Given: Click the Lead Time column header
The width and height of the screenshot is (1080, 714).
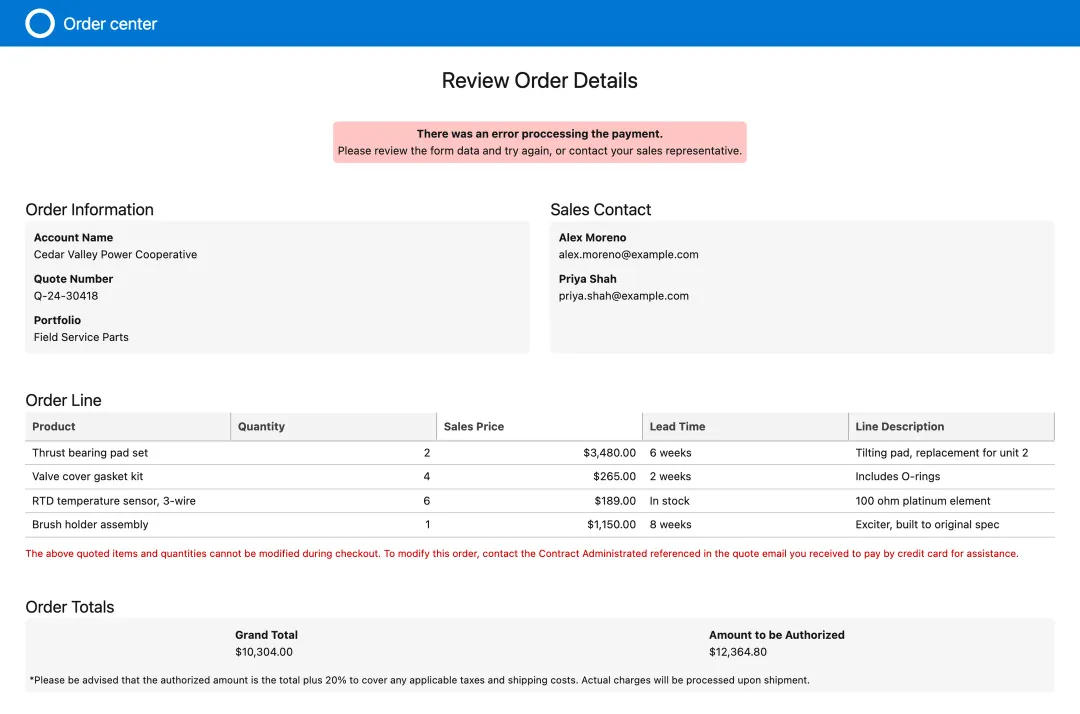Looking at the screenshot, I should [x=745, y=427].
